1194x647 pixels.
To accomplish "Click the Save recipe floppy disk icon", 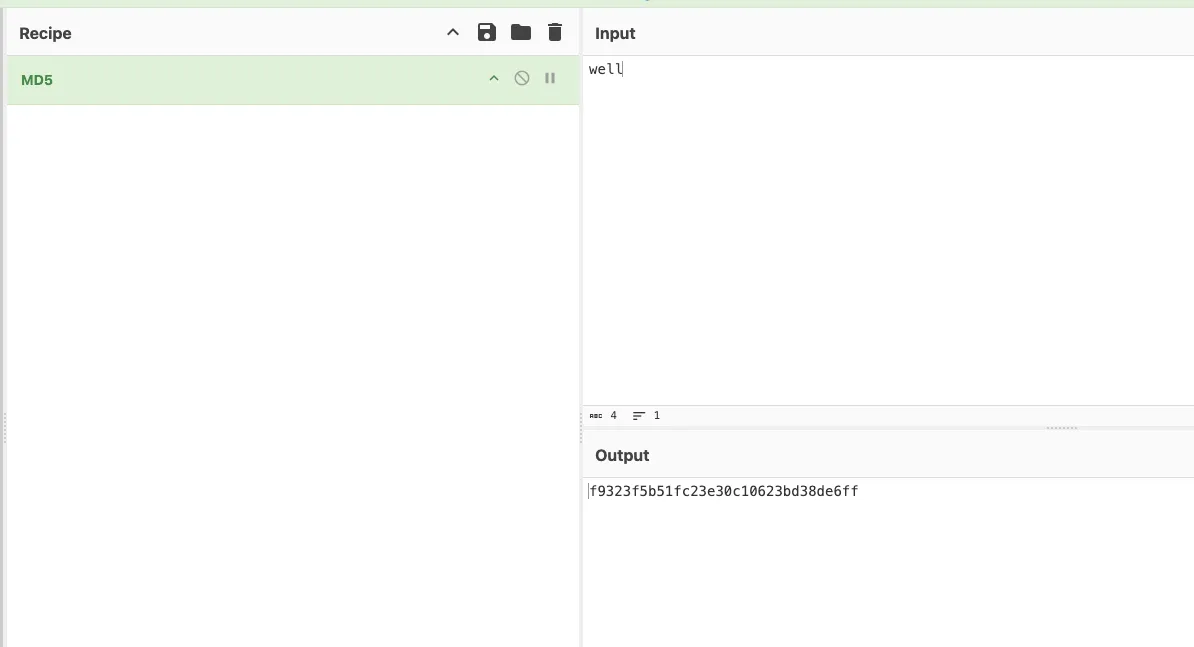I will (x=487, y=33).
